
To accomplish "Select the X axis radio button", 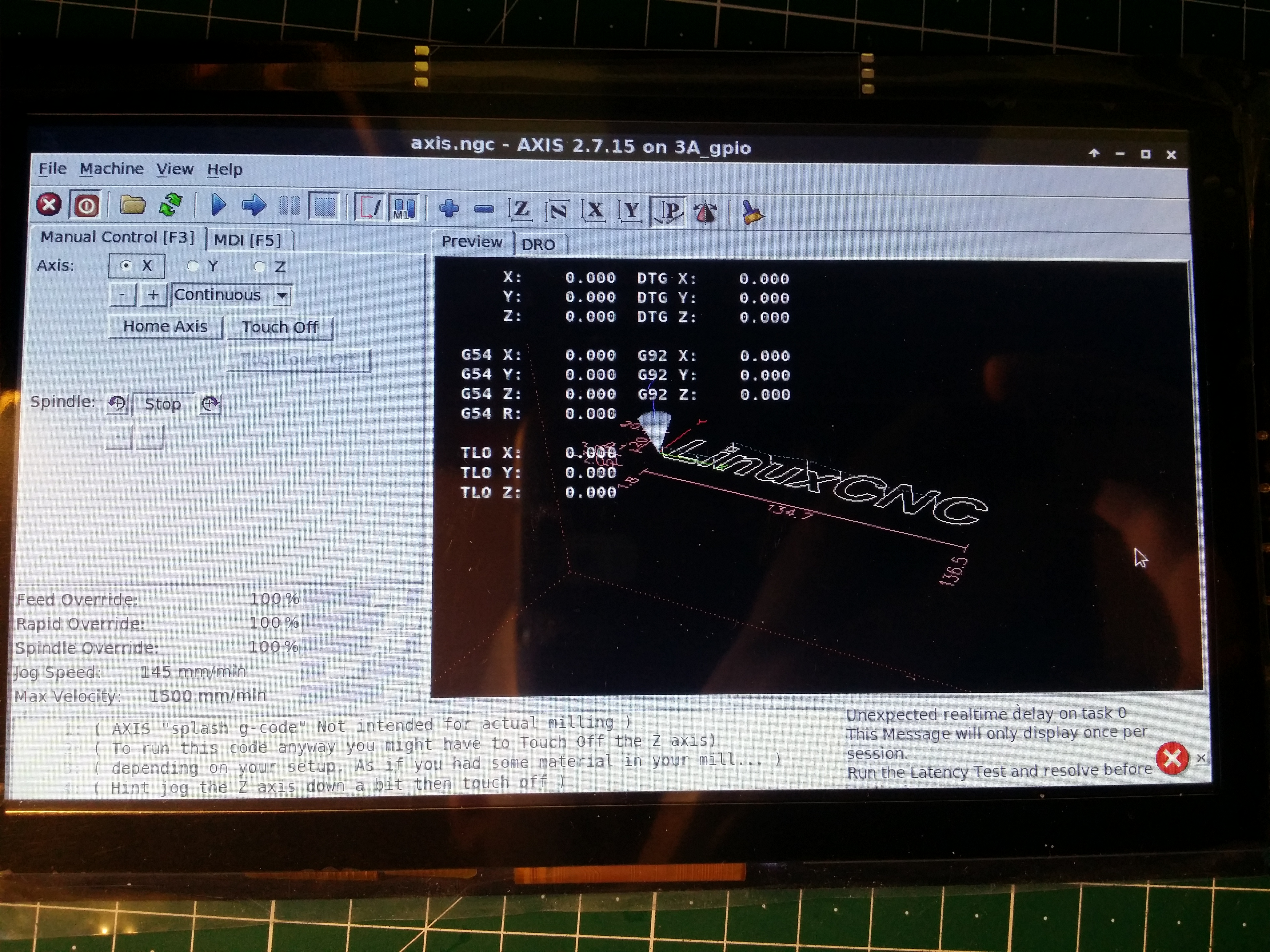I will pyautogui.click(x=126, y=266).
